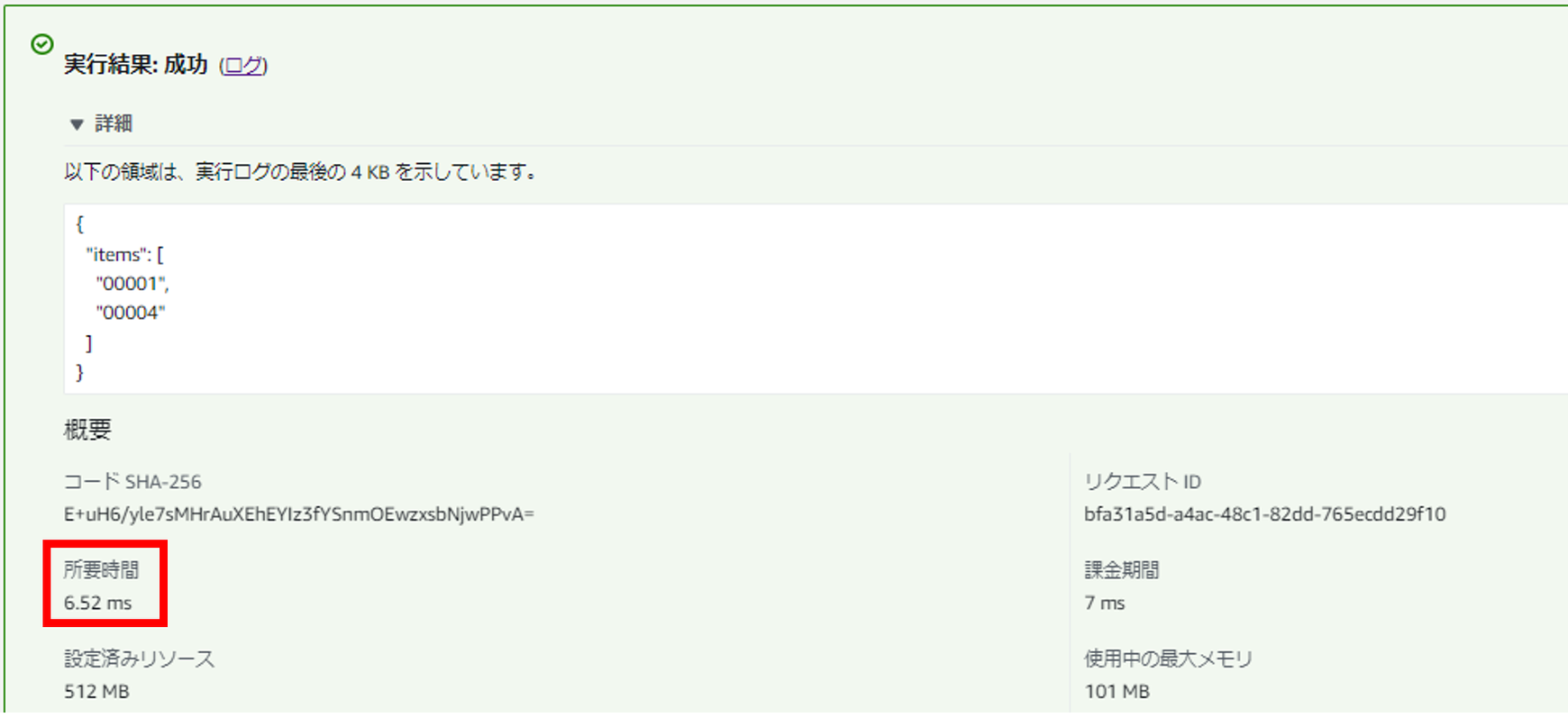The width and height of the screenshot is (1568, 717).
Task: Click the コード SHA-256 label
Action: (x=132, y=482)
